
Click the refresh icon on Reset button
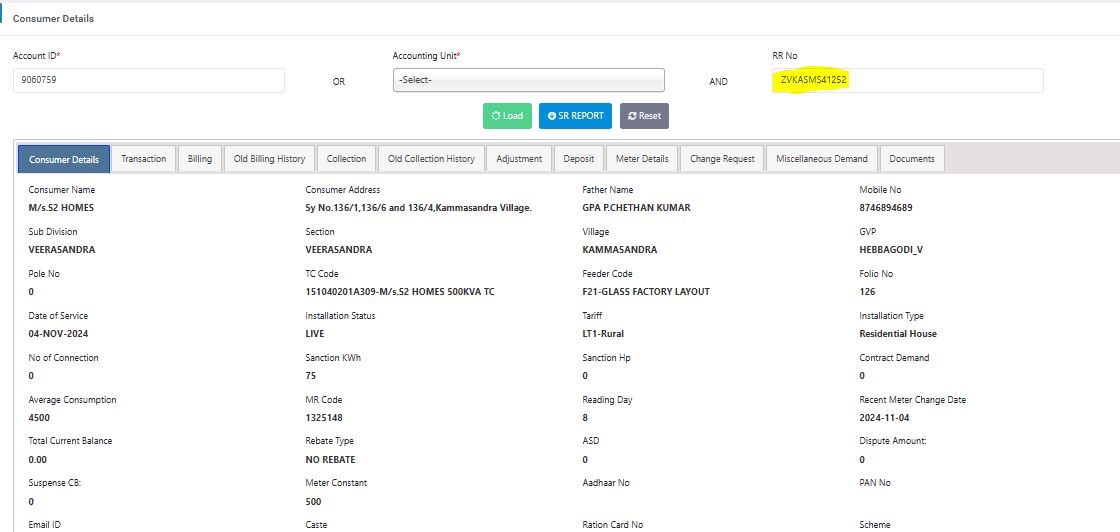click(x=632, y=116)
